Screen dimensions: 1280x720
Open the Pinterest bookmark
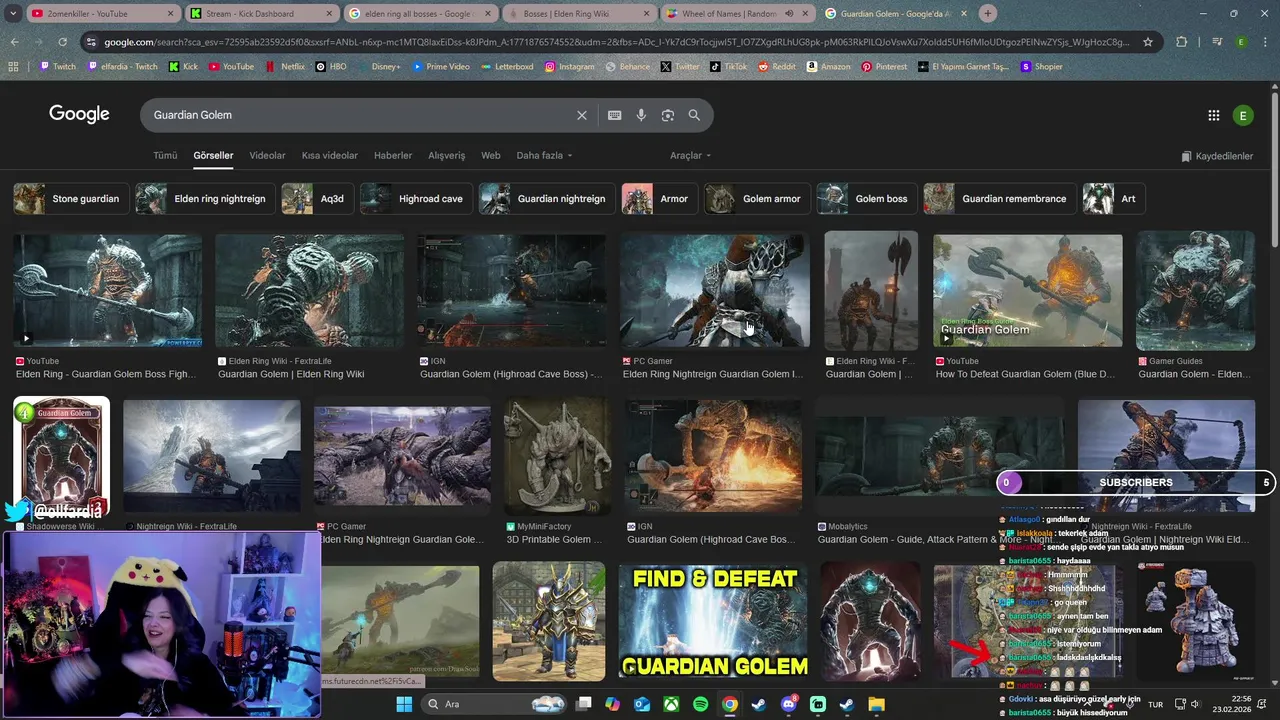click(x=884, y=66)
